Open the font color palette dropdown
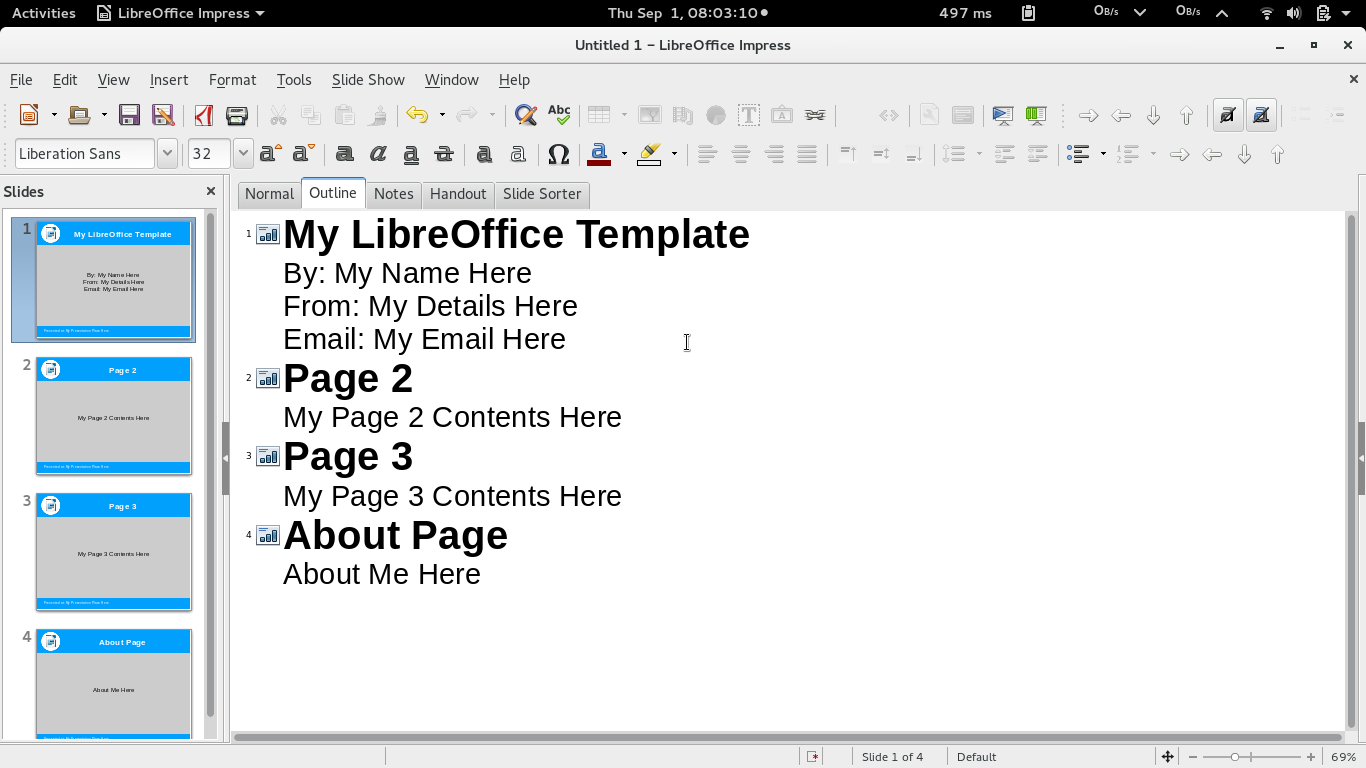Screen dimensions: 1366x768 (624, 154)
